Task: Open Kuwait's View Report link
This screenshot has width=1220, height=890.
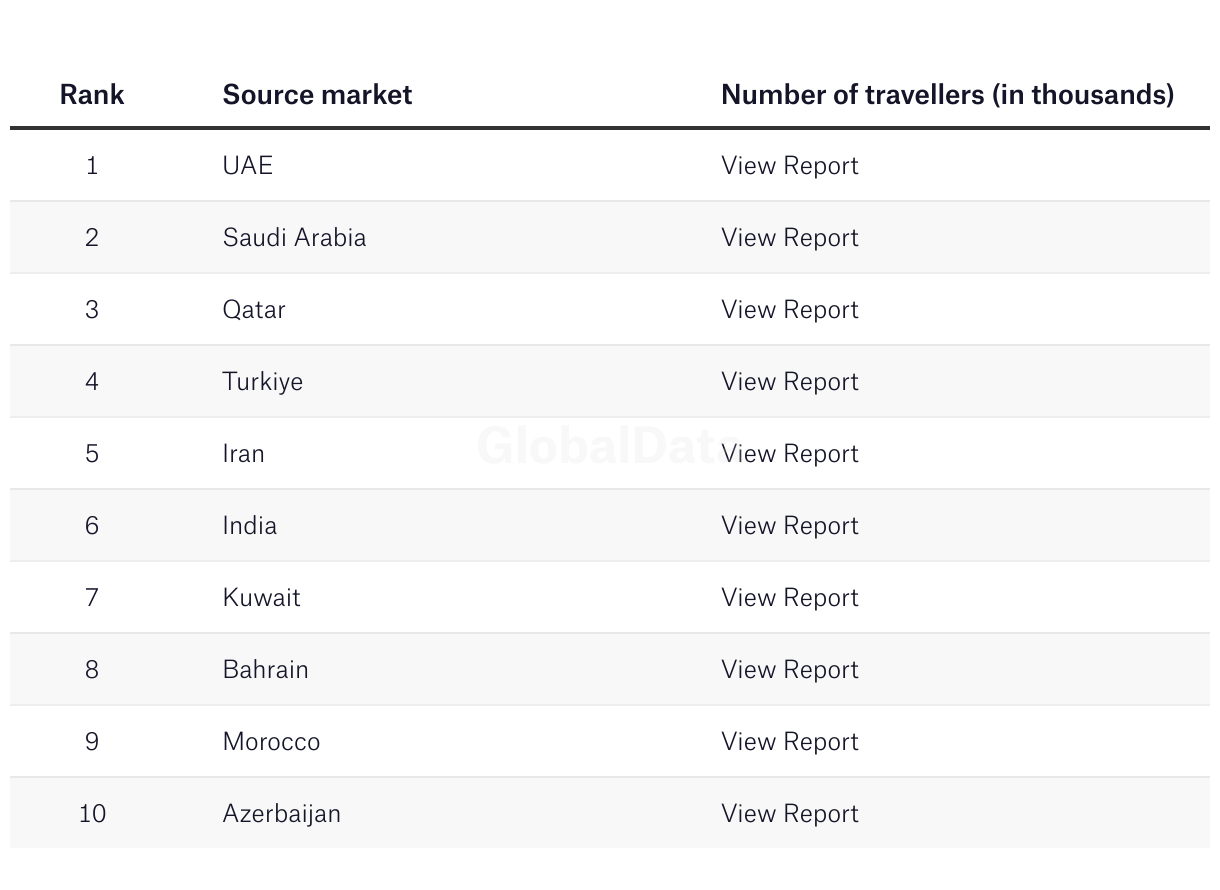Action: (789, 598)
